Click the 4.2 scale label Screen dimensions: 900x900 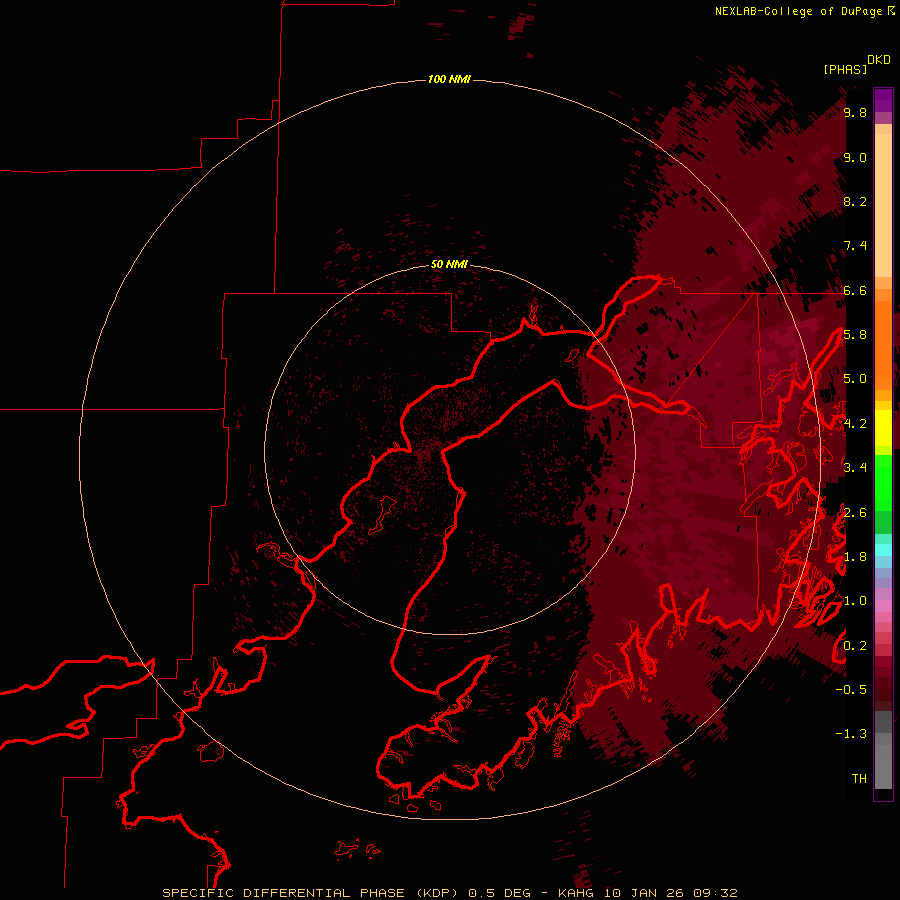855,424
